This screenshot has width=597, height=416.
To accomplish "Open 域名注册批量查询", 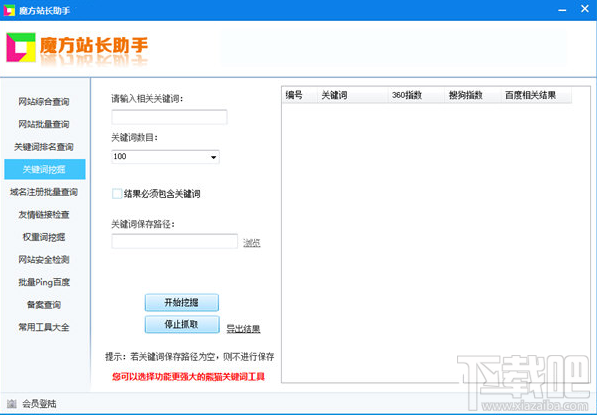I will click(x=44, y=192).
